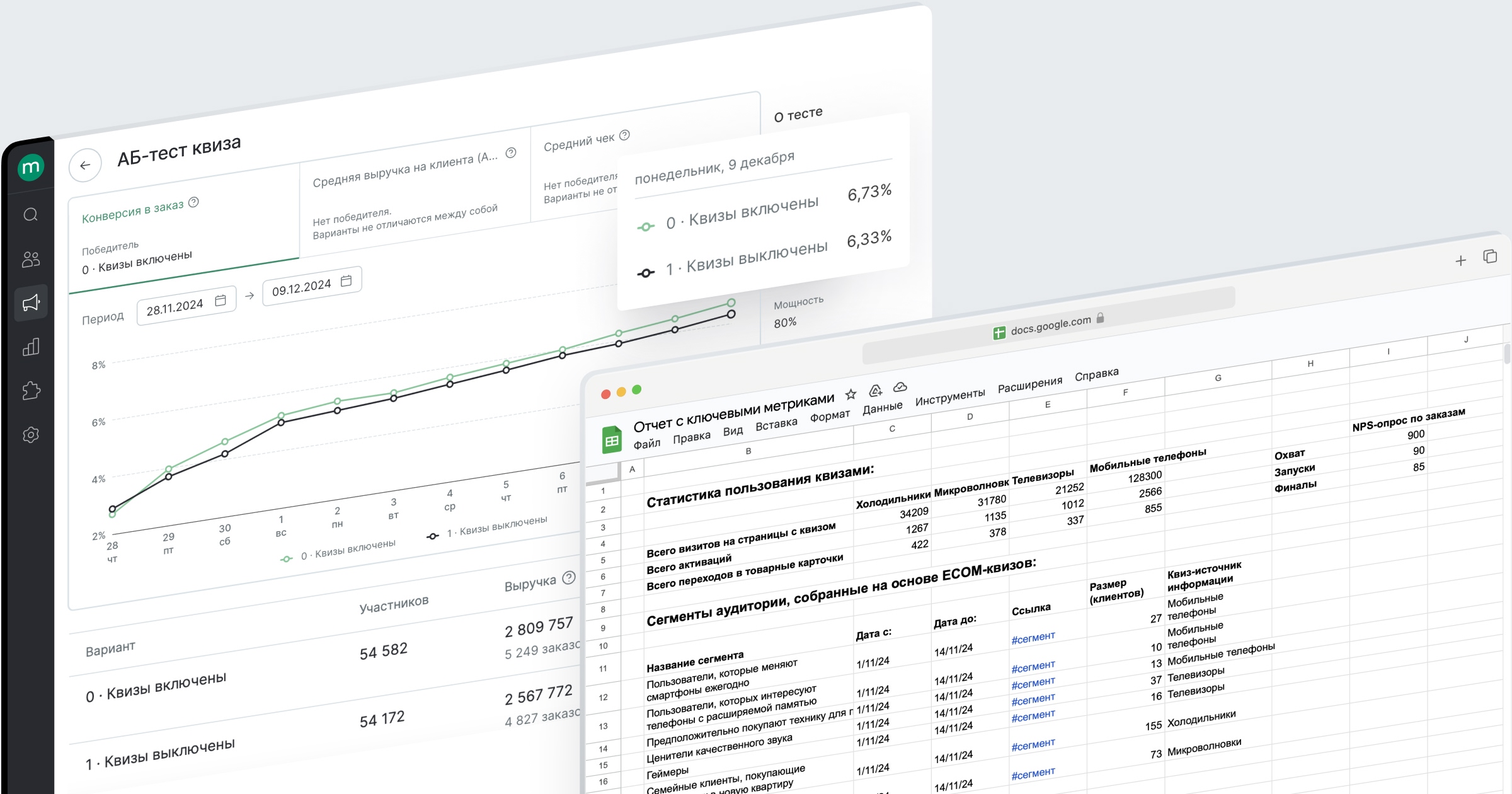The height and width of the screenshot is (794, 1512).
Task: Click the tooltip row '1 · Квизы выключены' 6,33%
Action: pos(764,255)
